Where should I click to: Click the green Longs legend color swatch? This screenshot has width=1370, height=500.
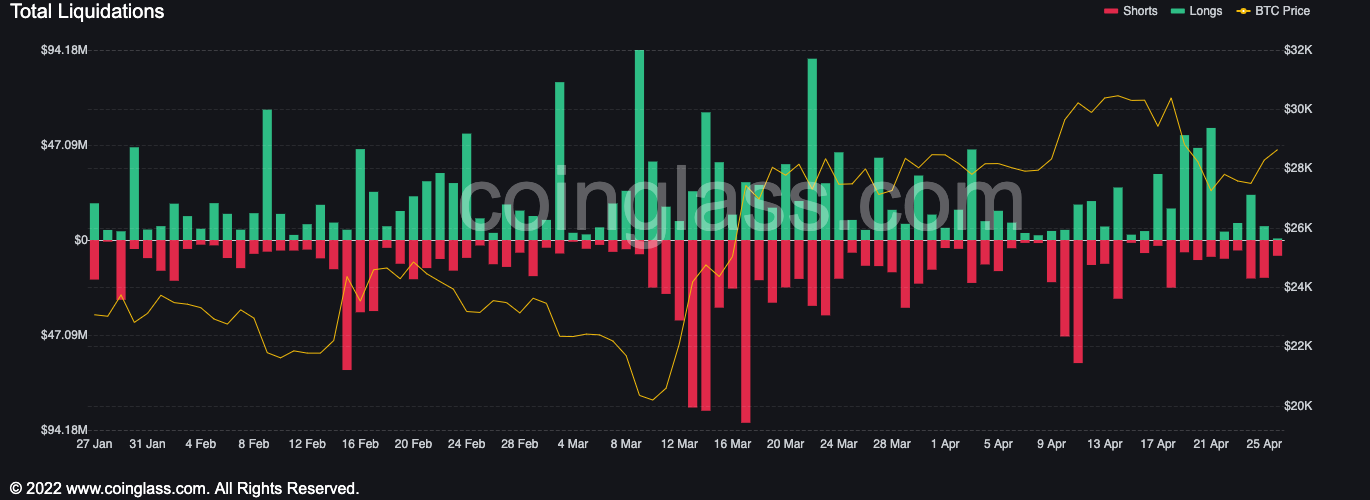[1177, 11]
